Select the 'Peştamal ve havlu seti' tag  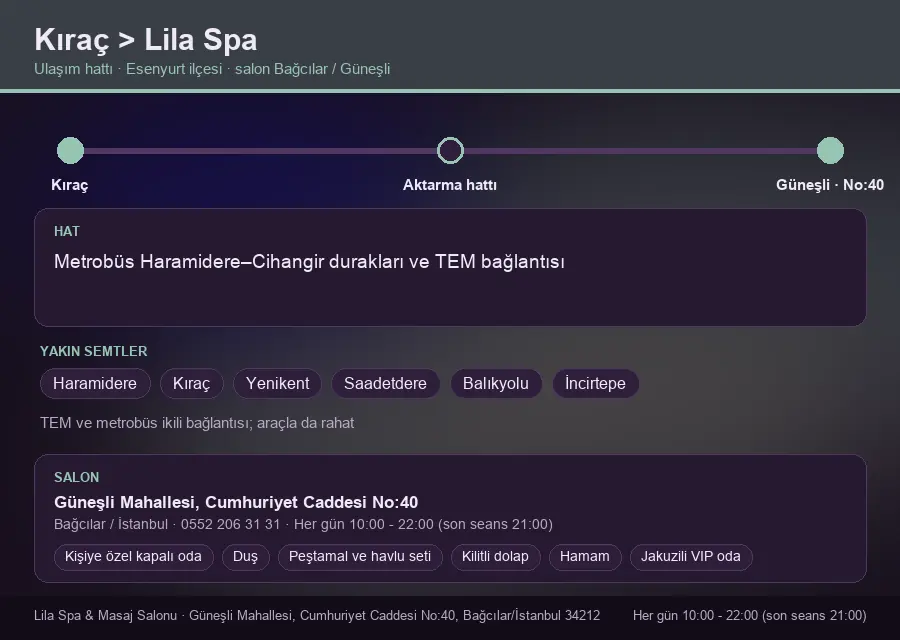click(x=360, y=557)
